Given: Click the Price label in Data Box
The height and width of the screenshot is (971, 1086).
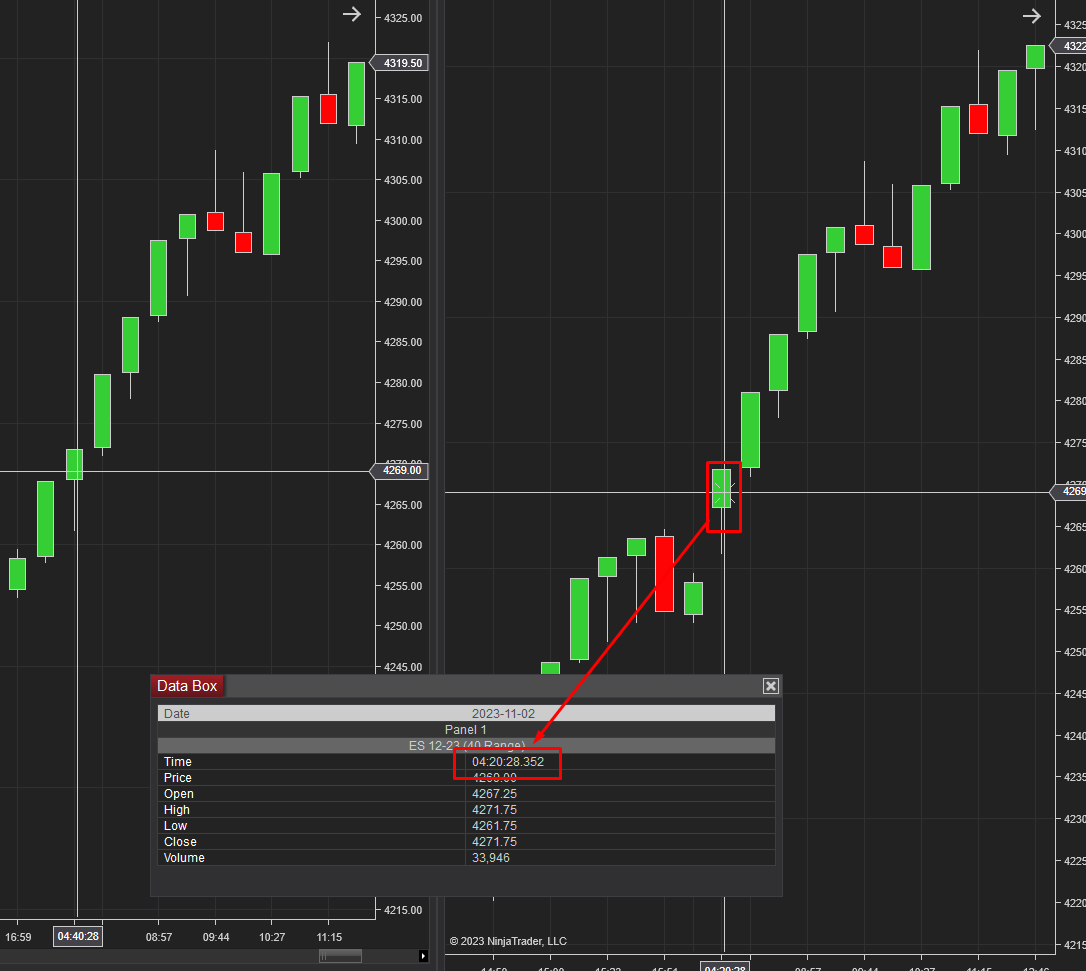Looking at the screenshot, I should (x=177, y=778).
